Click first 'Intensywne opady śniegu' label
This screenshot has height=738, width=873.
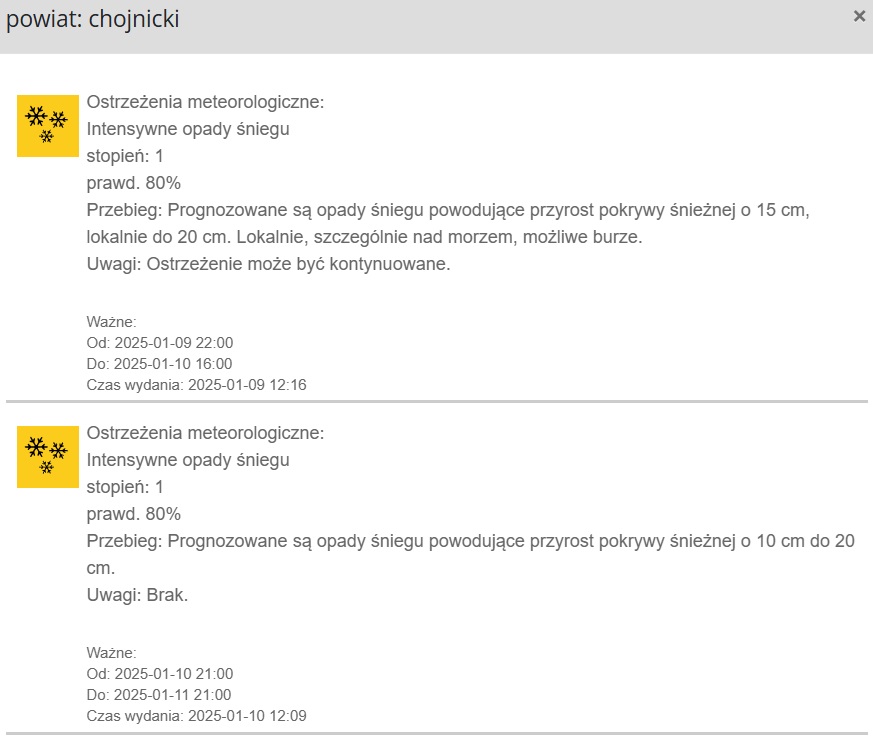click(x=188, y=129)
